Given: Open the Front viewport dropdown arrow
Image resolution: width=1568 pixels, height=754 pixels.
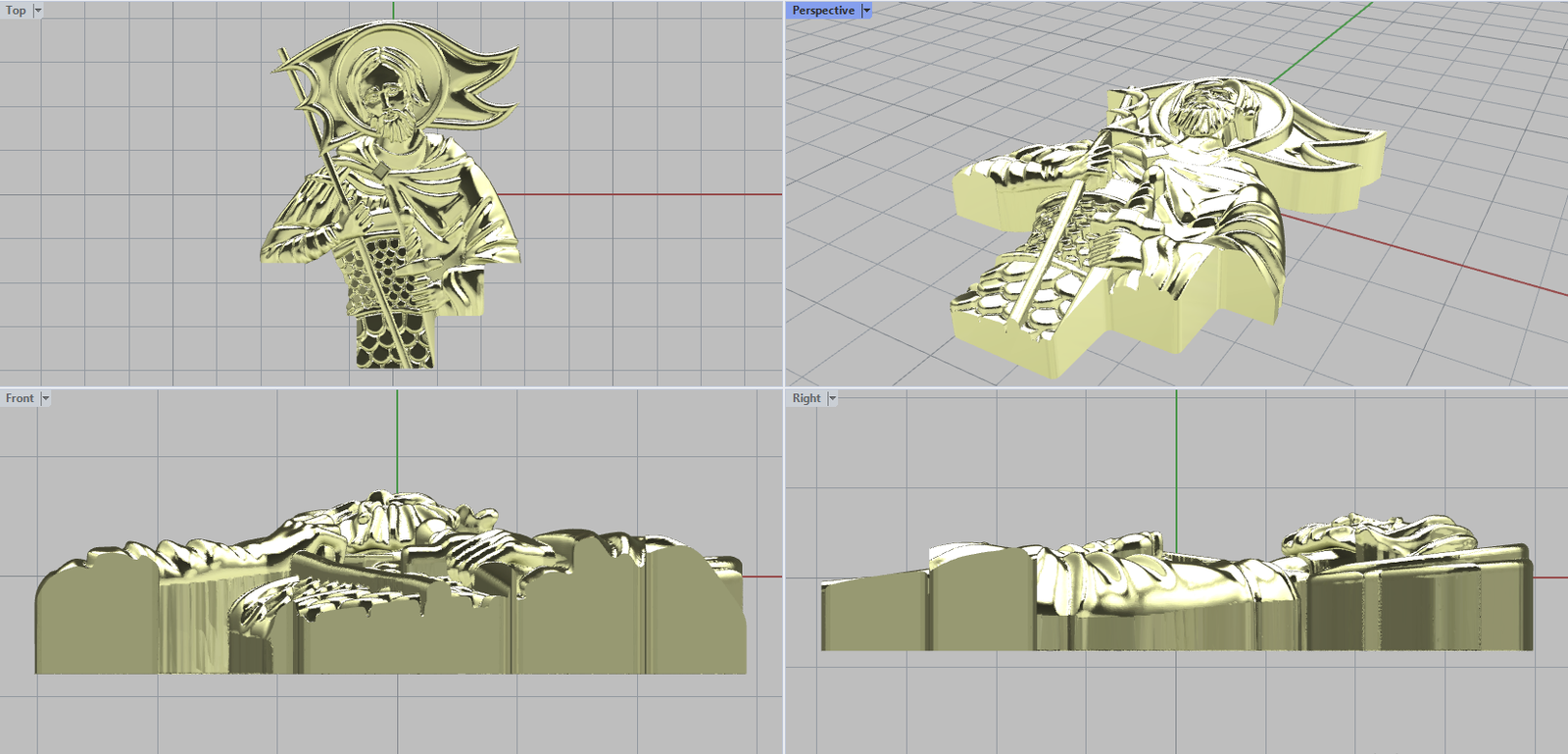Looking at the screenshot, I should 45,398.
